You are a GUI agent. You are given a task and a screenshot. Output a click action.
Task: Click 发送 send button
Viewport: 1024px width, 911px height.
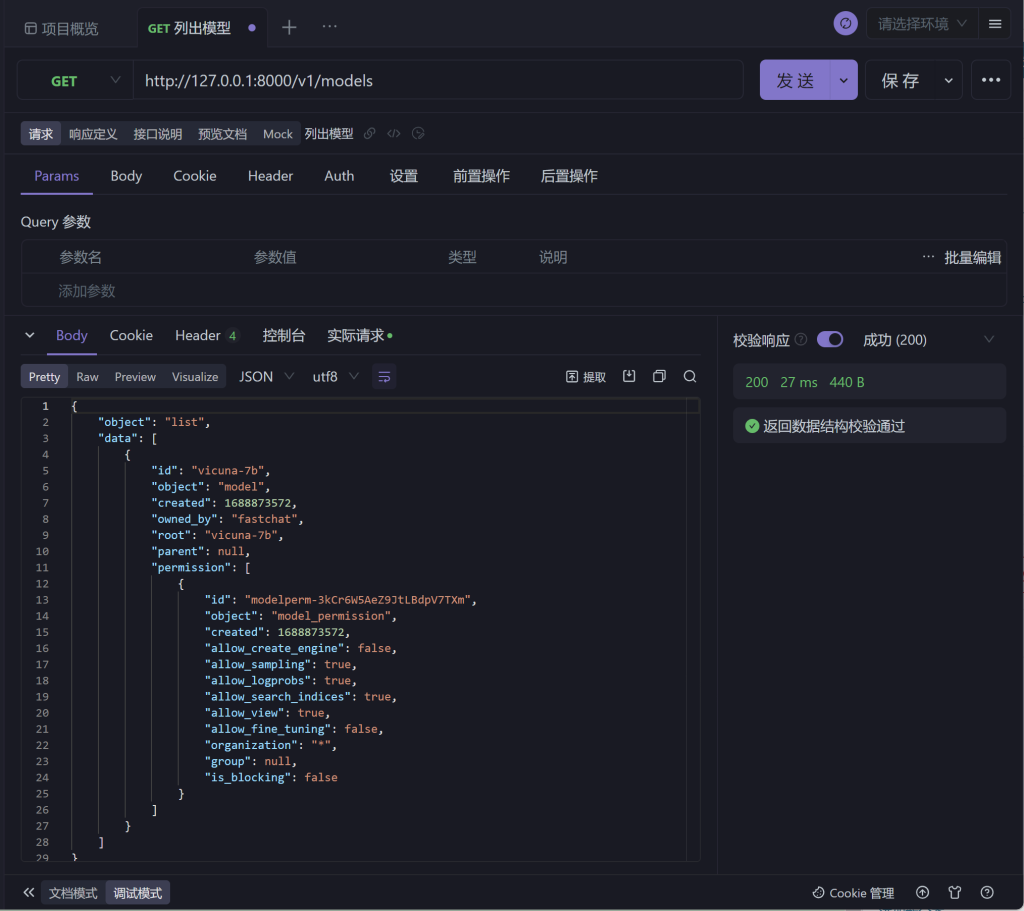tap(795, 80)
